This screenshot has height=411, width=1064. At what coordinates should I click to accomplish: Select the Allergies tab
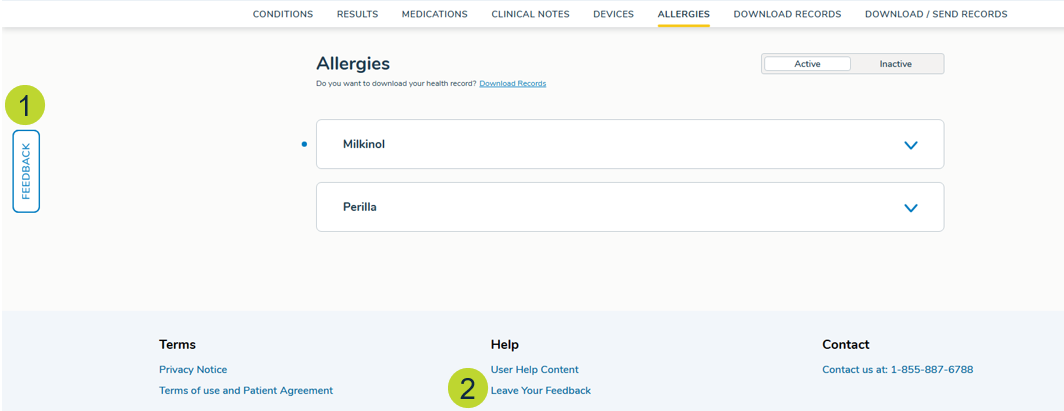click(683, 14)
